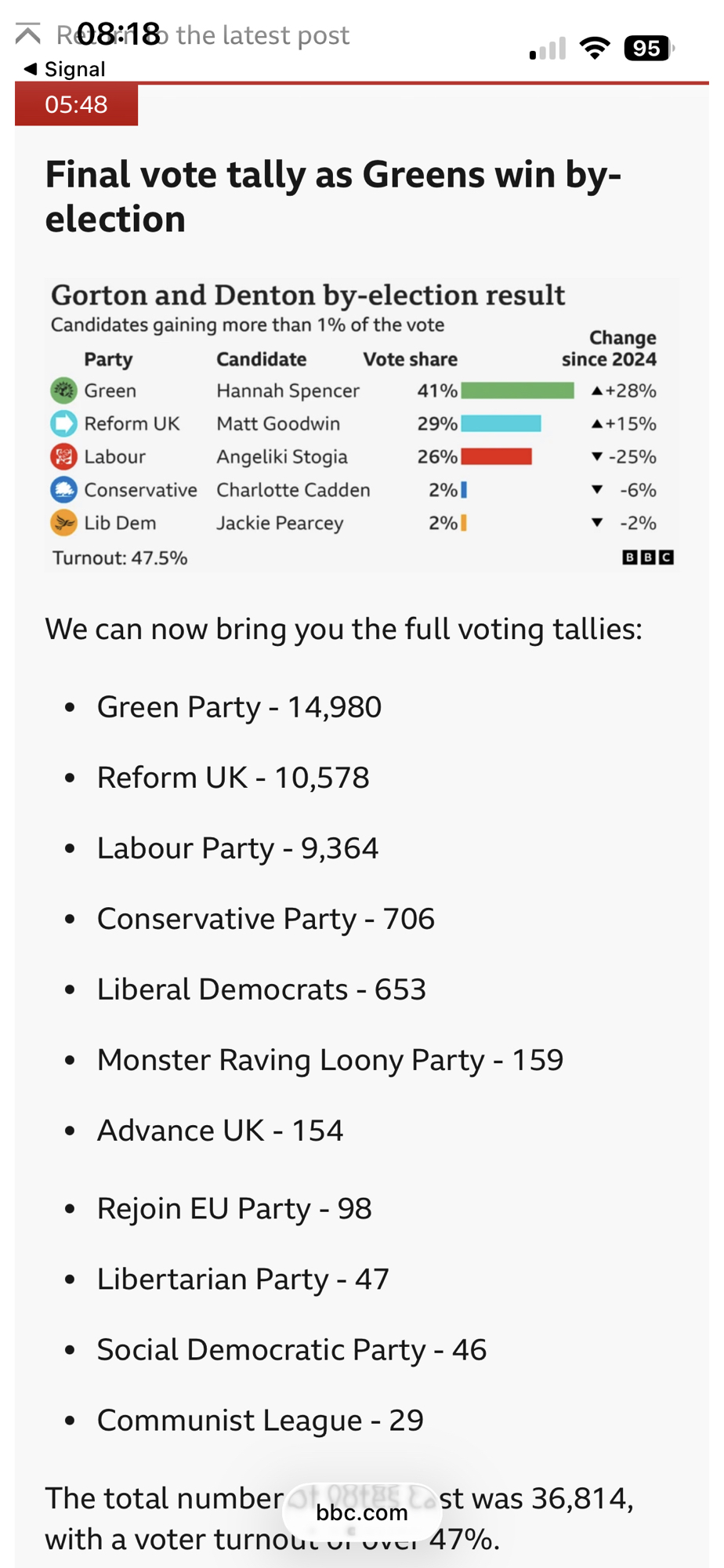Viewport: 724px width, 1568px height.
Task: Tap the Green up arrow +28% change
Action: [624, 390]
